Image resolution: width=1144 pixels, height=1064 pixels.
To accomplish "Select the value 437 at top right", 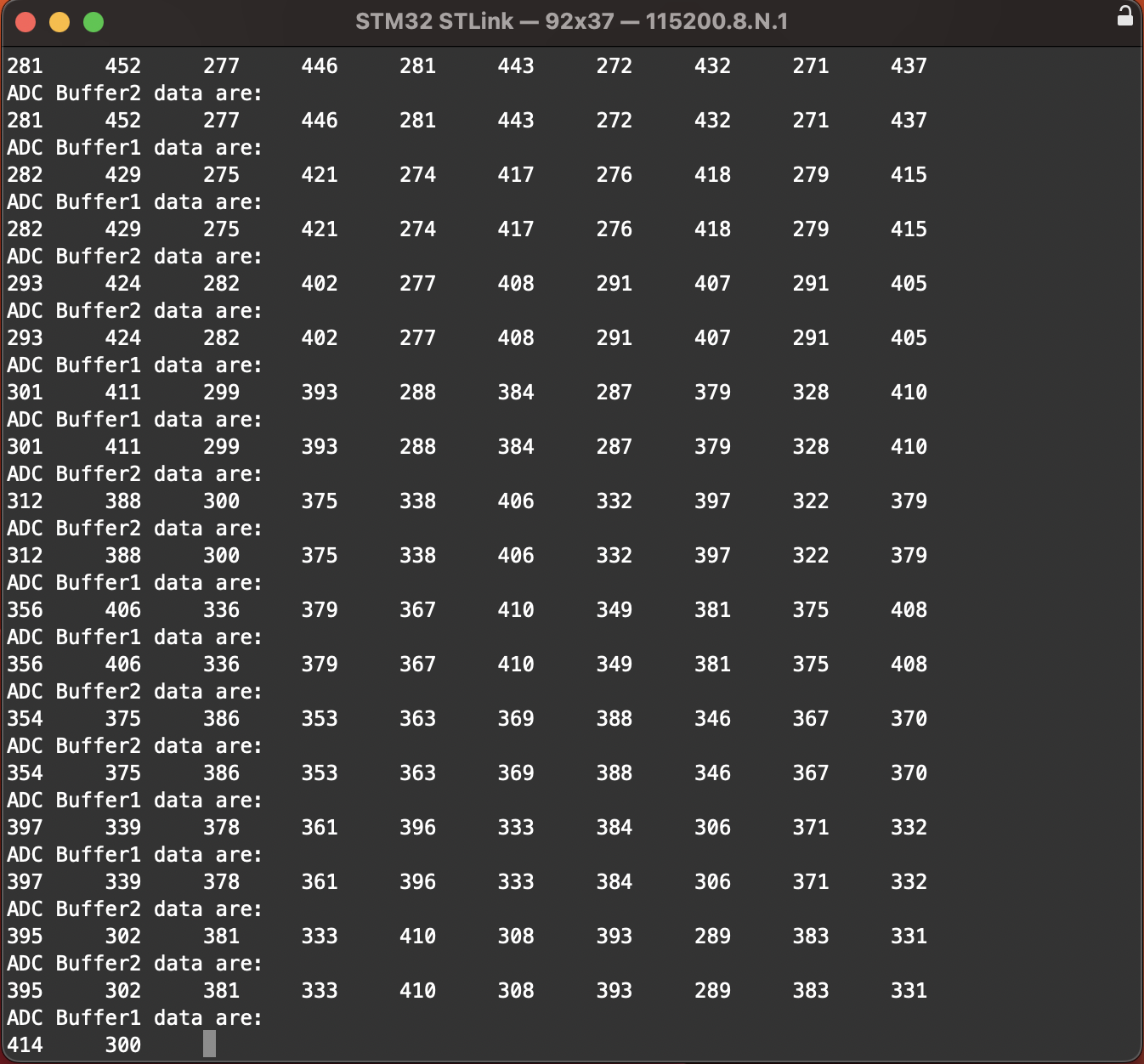I will (908, 66).
